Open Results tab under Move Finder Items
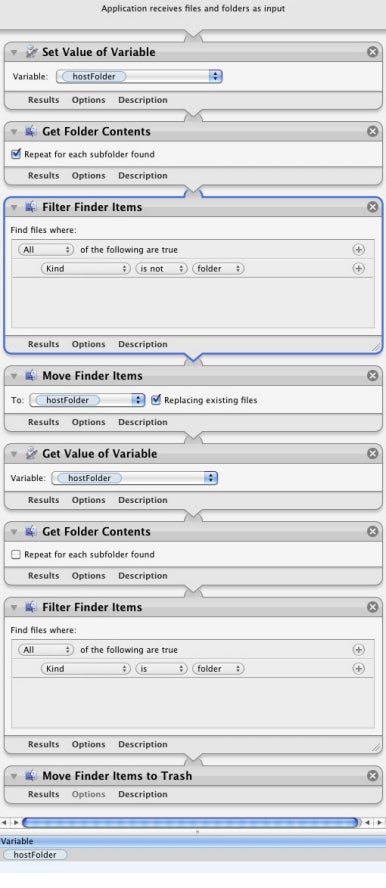Screen dimensions: 386x888 [x=44, y=422]
